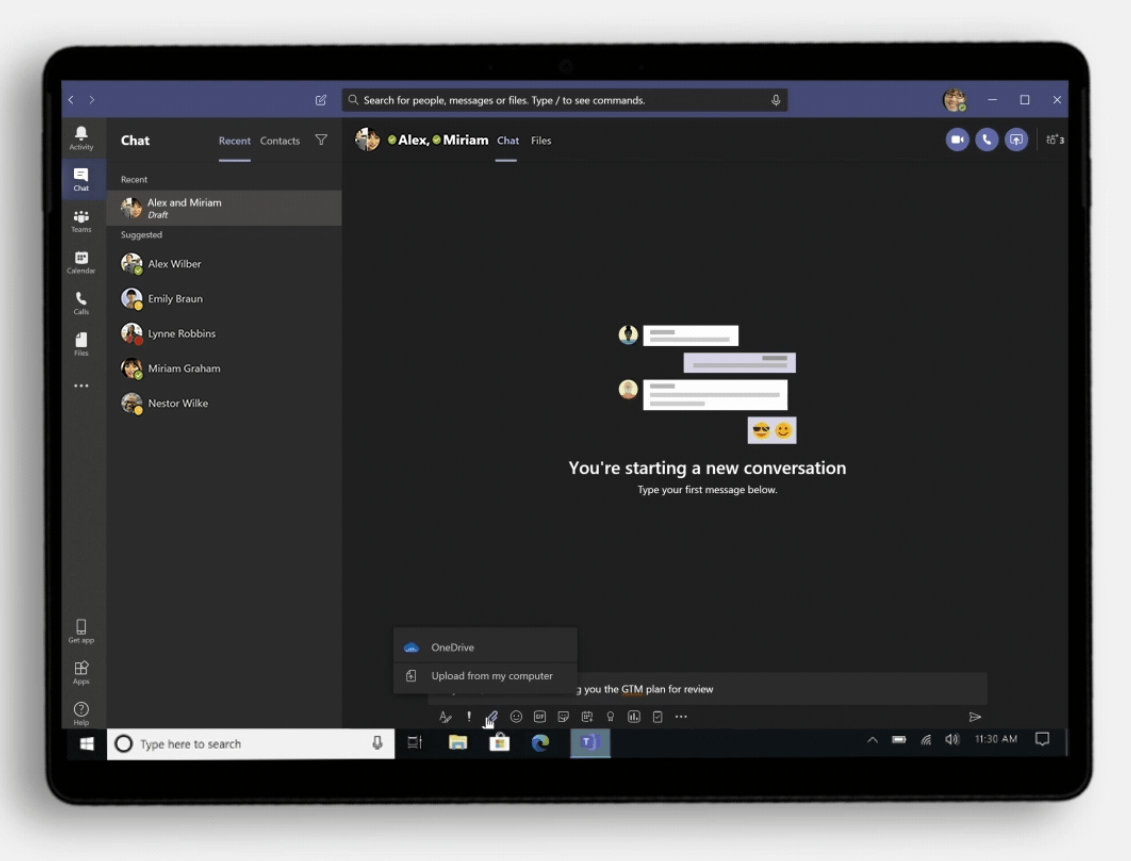Click the Teams search box
The image size is (1131, 861).
point(563,100)
